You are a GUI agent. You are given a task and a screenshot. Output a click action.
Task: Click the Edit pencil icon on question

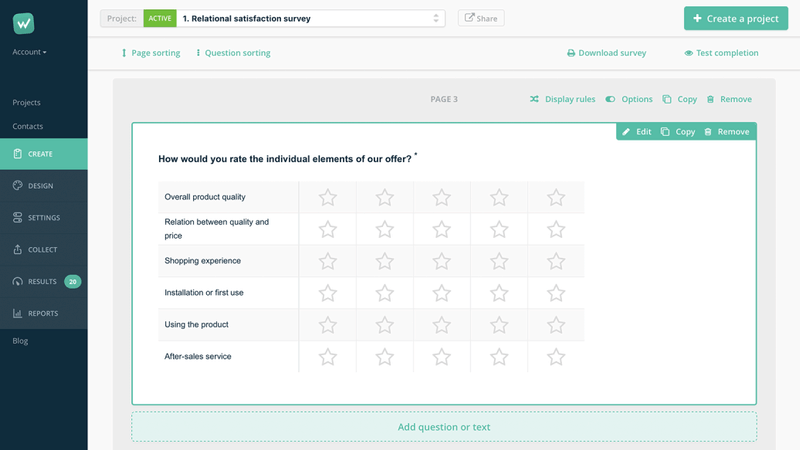click(627, 132)
